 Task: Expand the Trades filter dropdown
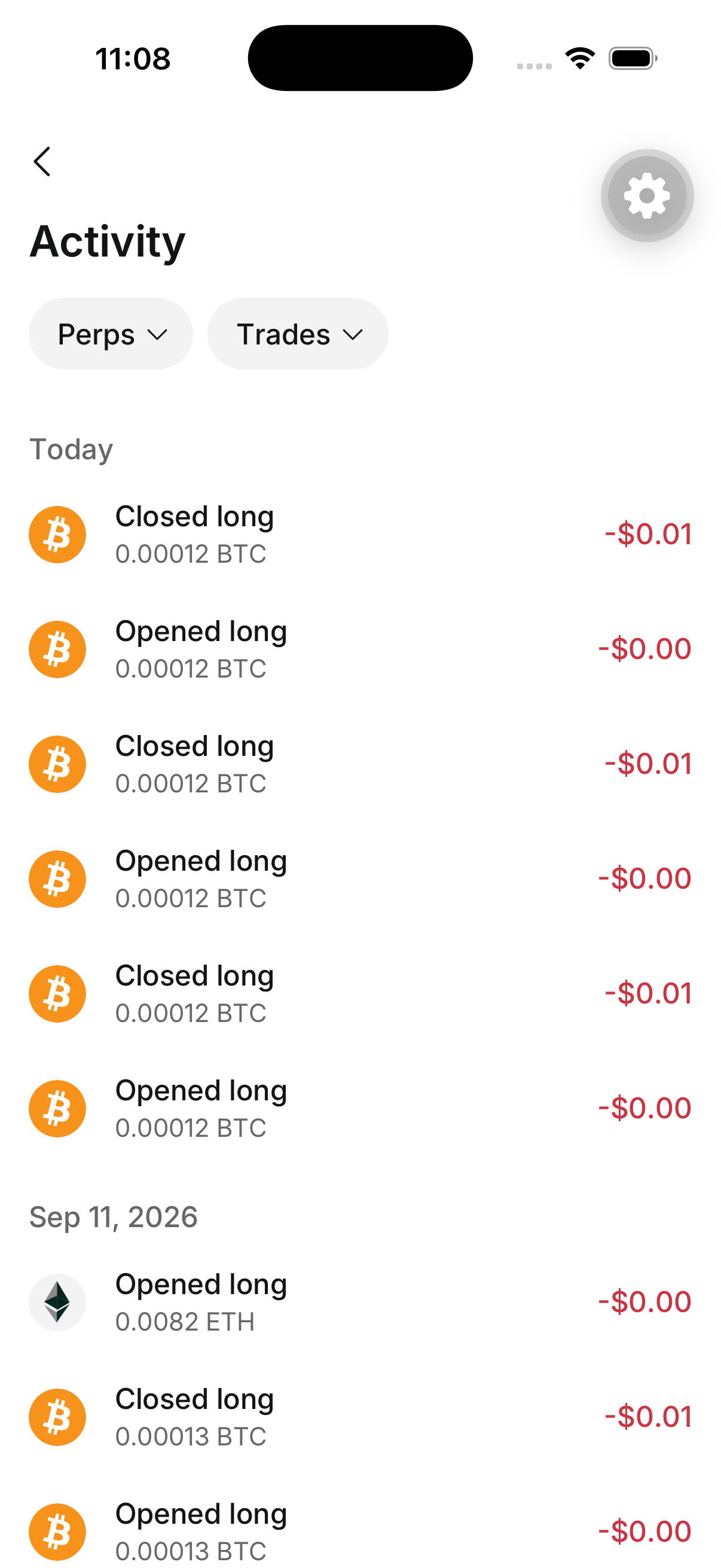point(298,334)
